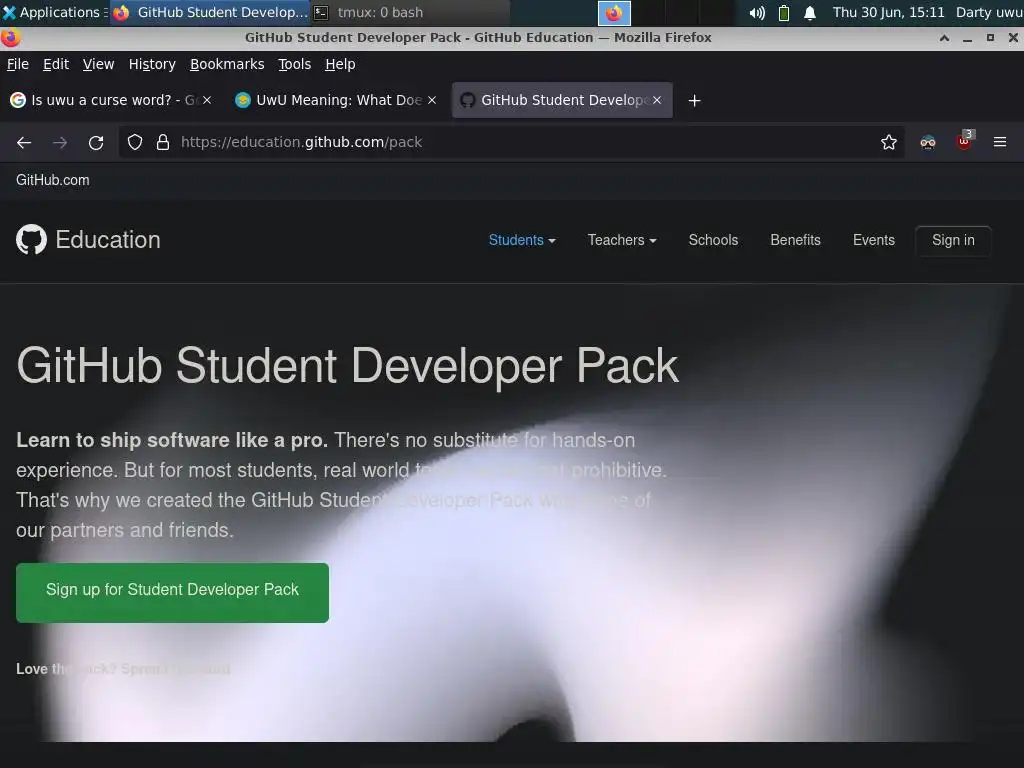Click the GitHub Octocat logo beside Education

(x=31, y=240)
